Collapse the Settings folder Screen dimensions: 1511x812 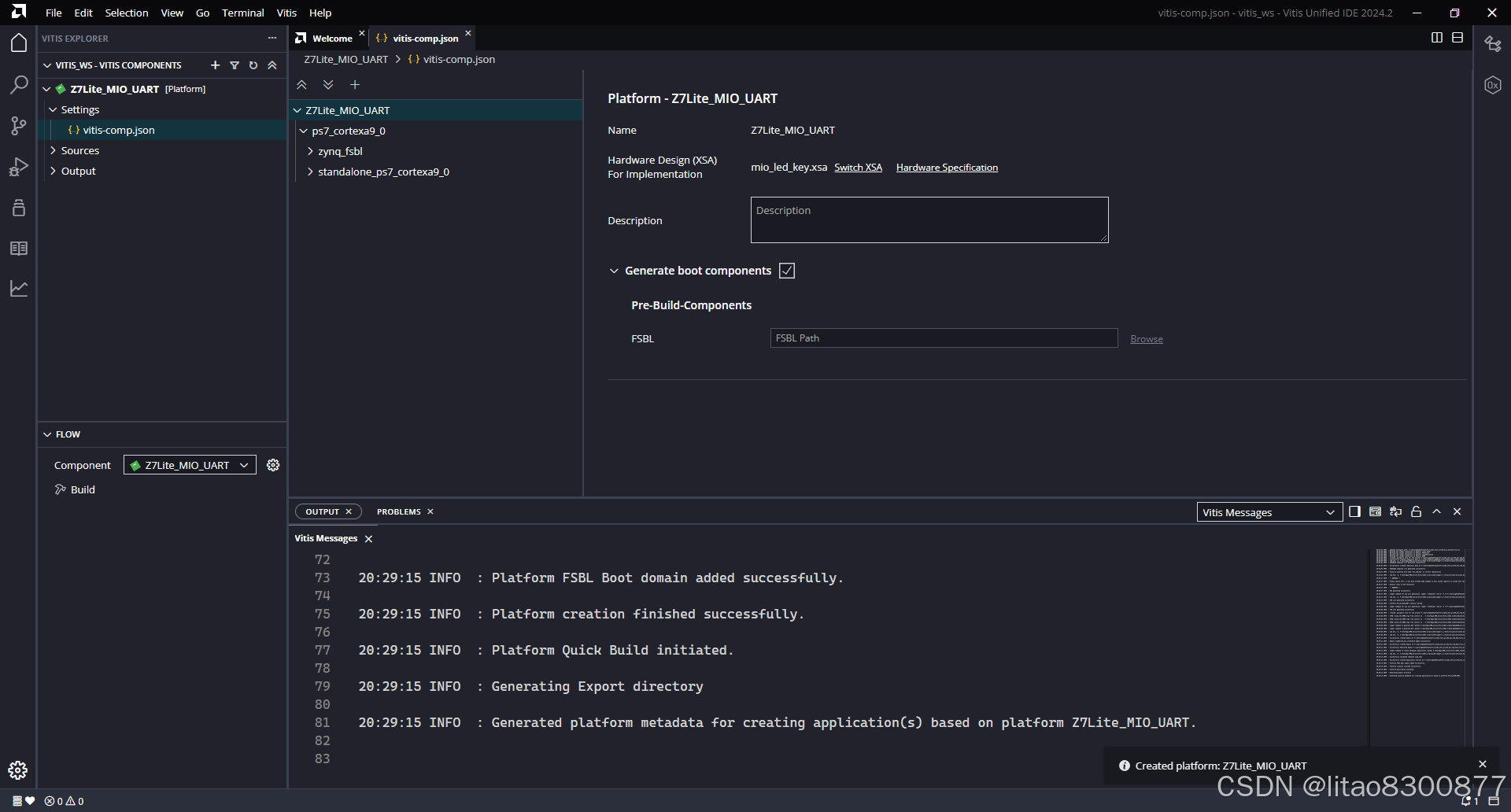54,109
